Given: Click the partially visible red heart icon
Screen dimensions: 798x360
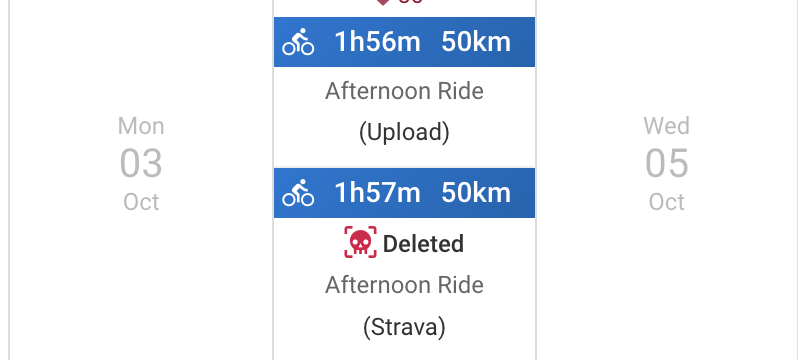Looking at the screenshot, I should click(x=383, y=2).
